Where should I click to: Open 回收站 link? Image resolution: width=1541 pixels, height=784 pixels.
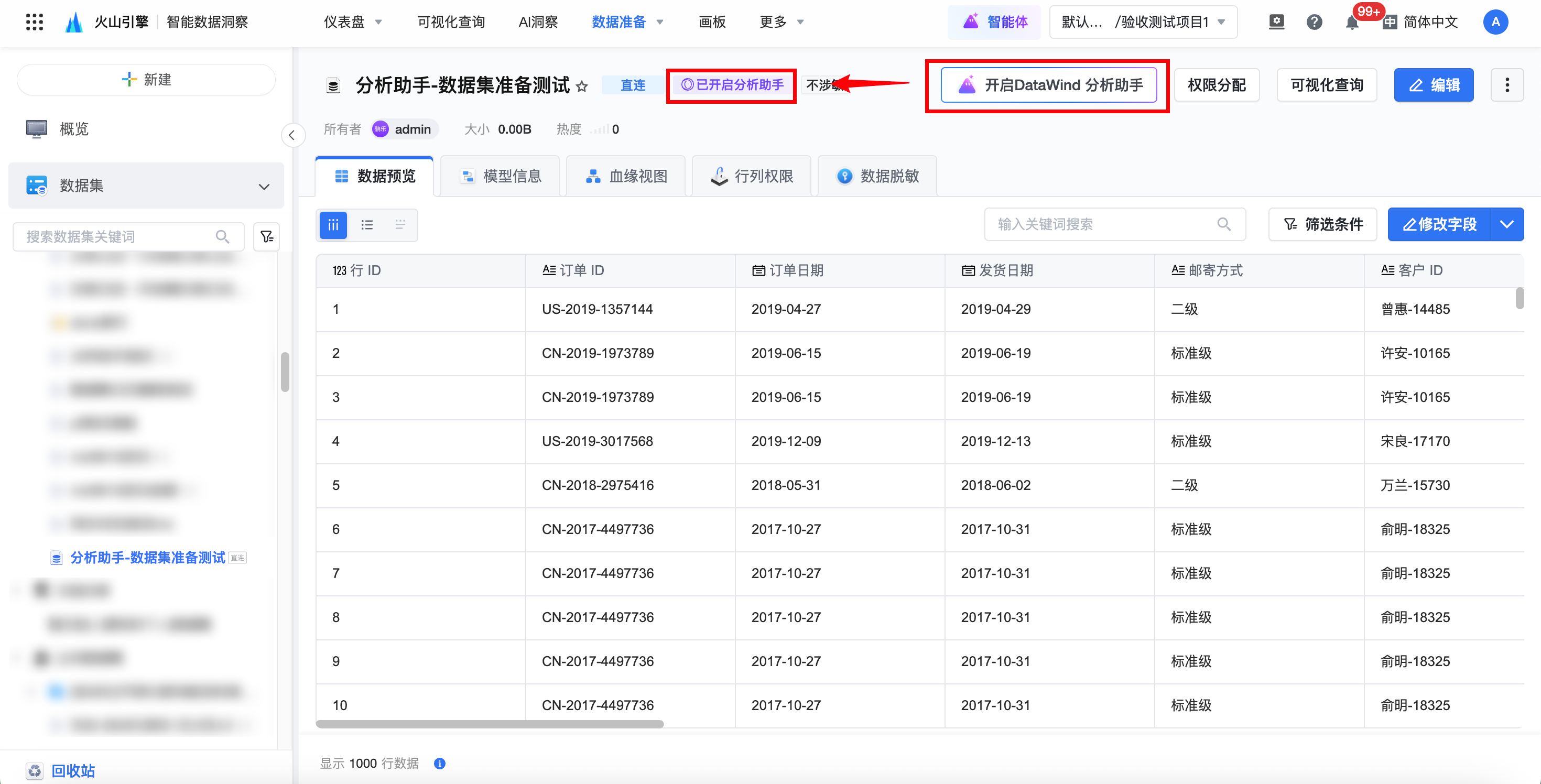click(73, 770)
